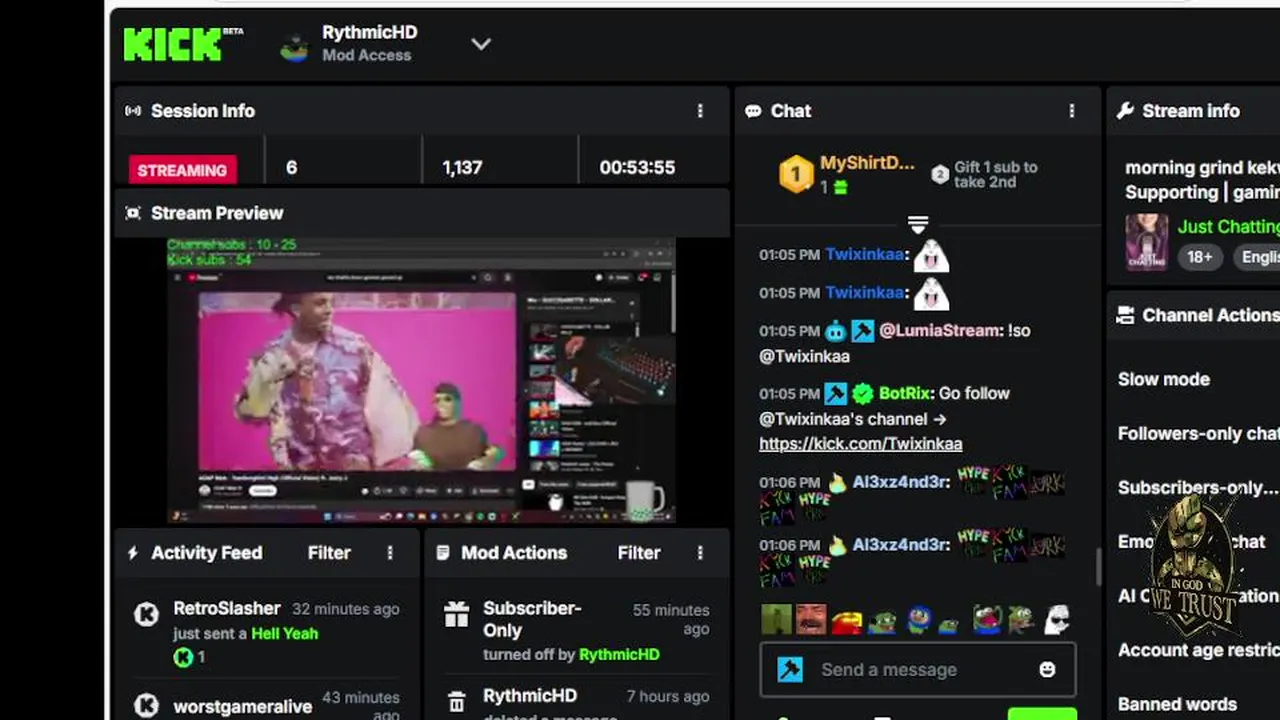
Task: Click the green Chat send button
Action: pyautogui.click(x=1042, y=714)
